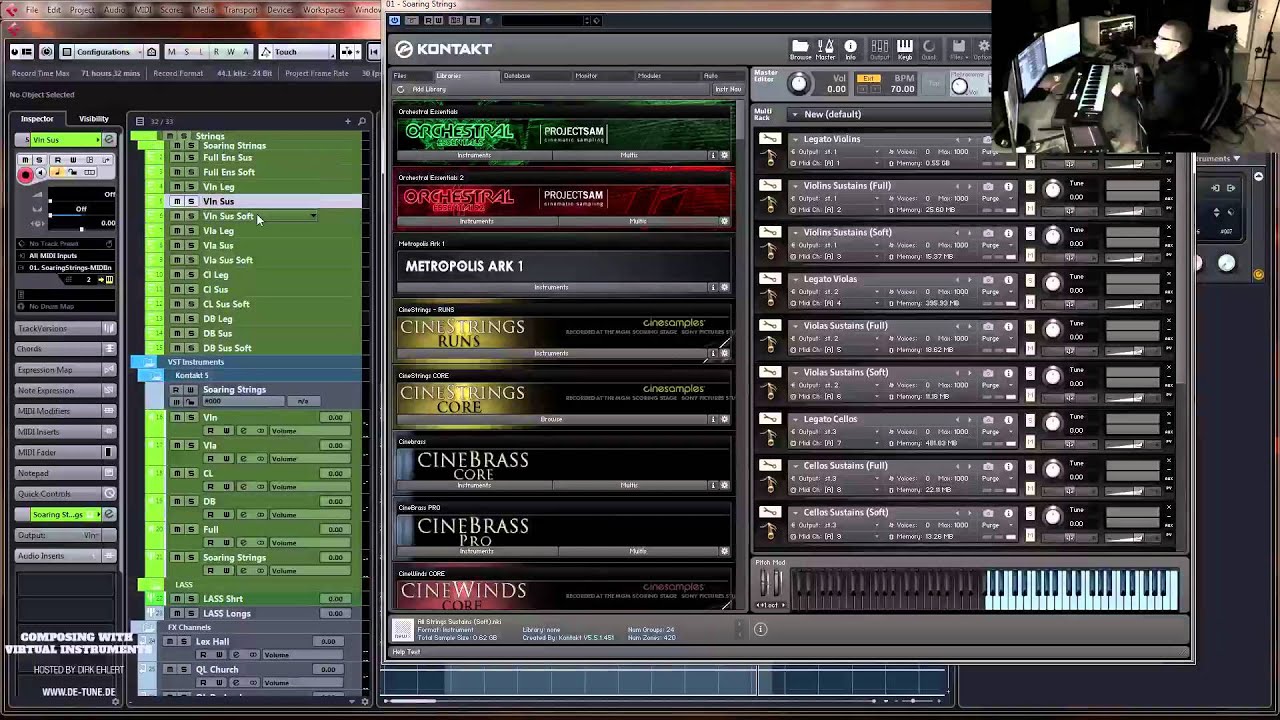Solo the Full Ens Soft track
1280x720 pixels.
click(x=191, y=172)
